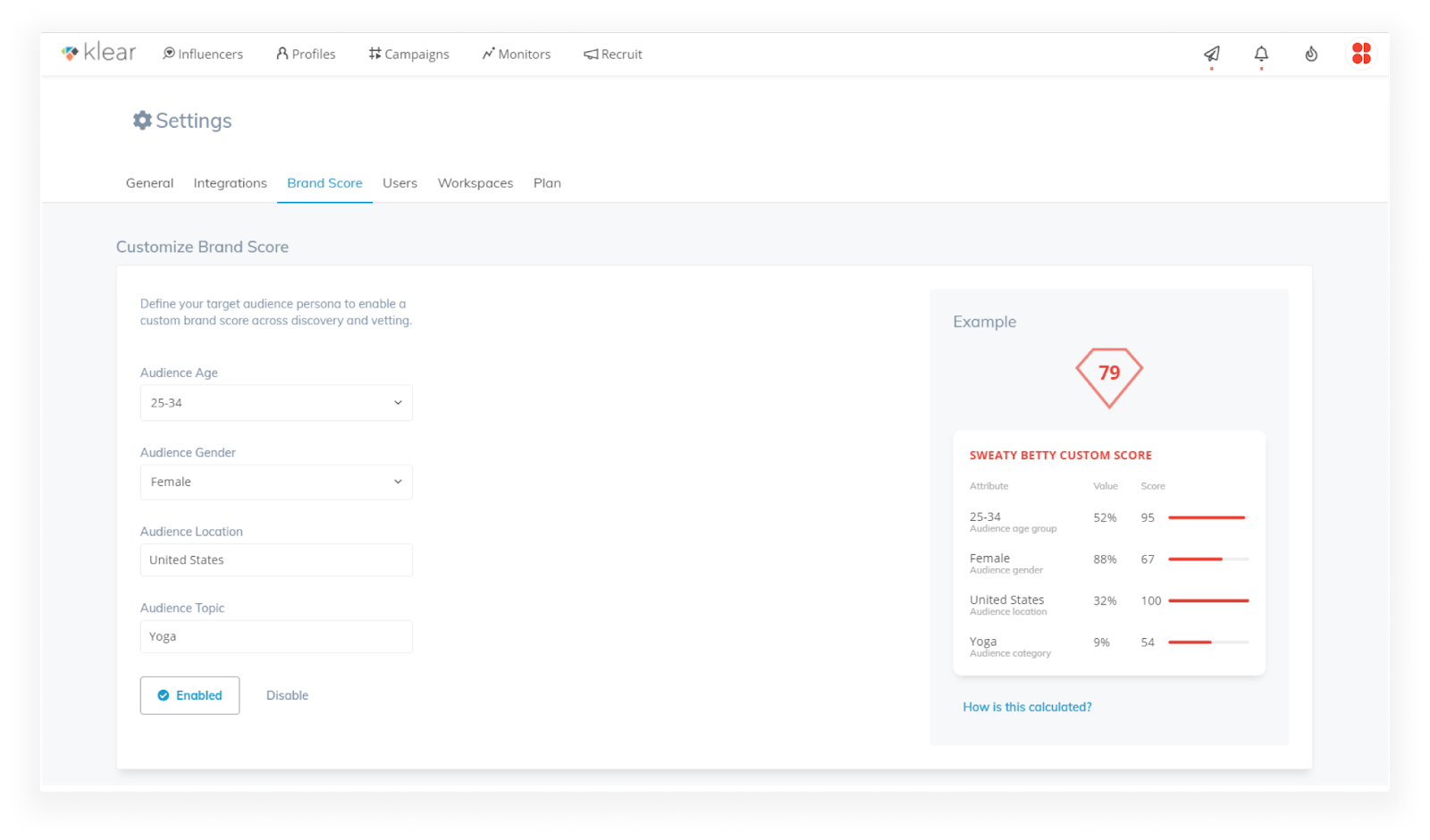This screenshot has width=1430, height=840.
Task: Click the Campaigns hashtag icon
Action: pyautogui.click(x=374, y=54)
